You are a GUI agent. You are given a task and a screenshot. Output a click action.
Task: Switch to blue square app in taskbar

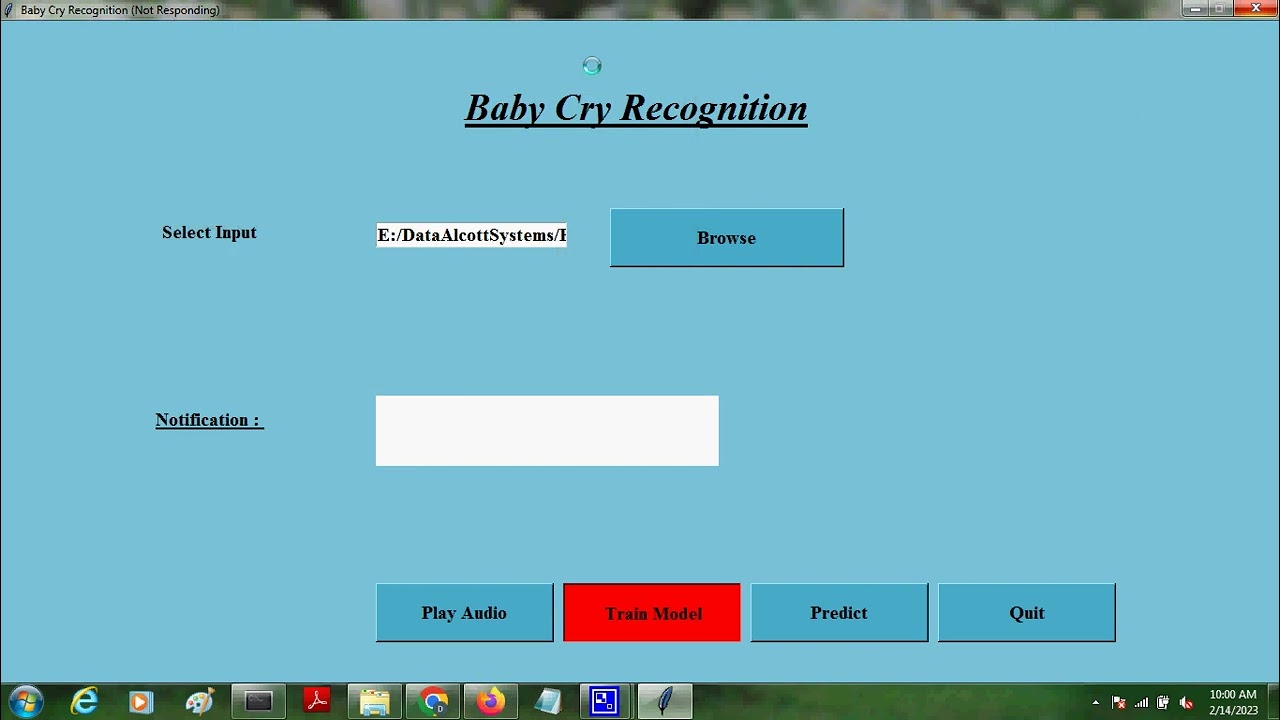605,702
